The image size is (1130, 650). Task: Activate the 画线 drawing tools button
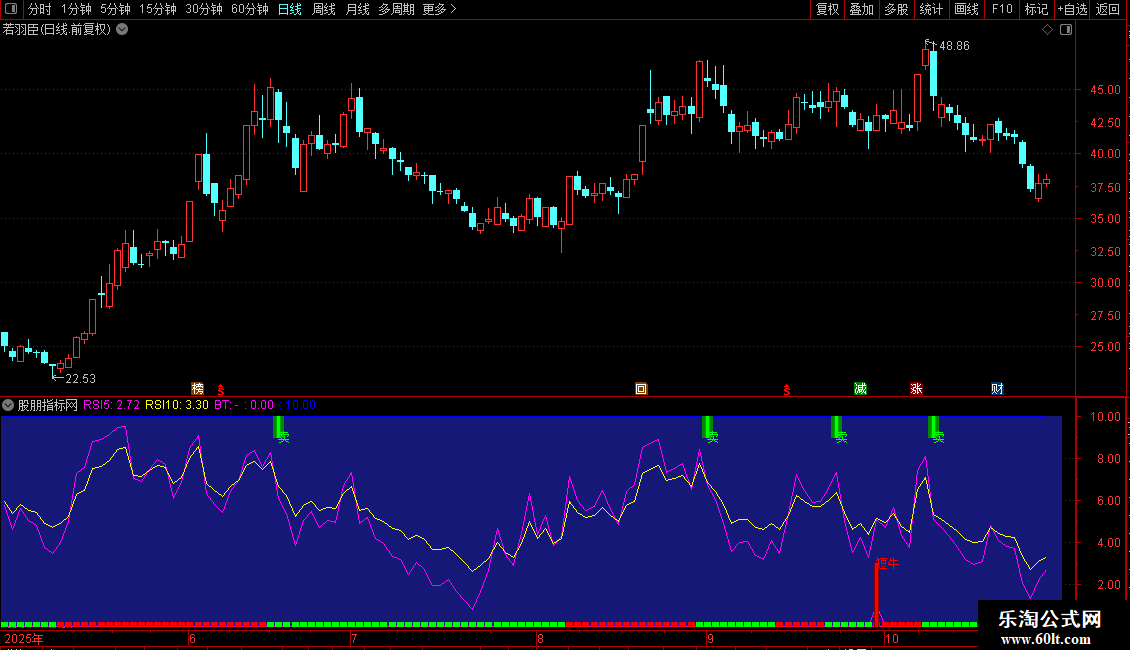(966, 9)
